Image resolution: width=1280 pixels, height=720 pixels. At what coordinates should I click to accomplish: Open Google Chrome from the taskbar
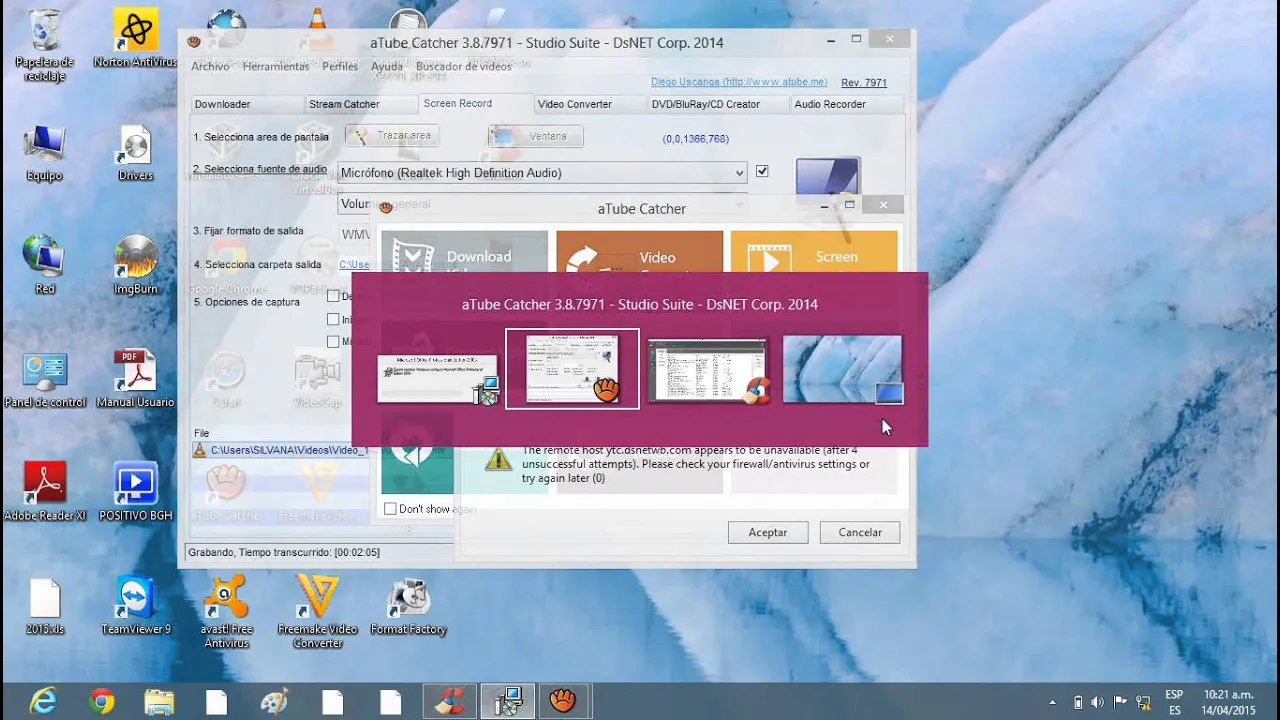point(101,701)
